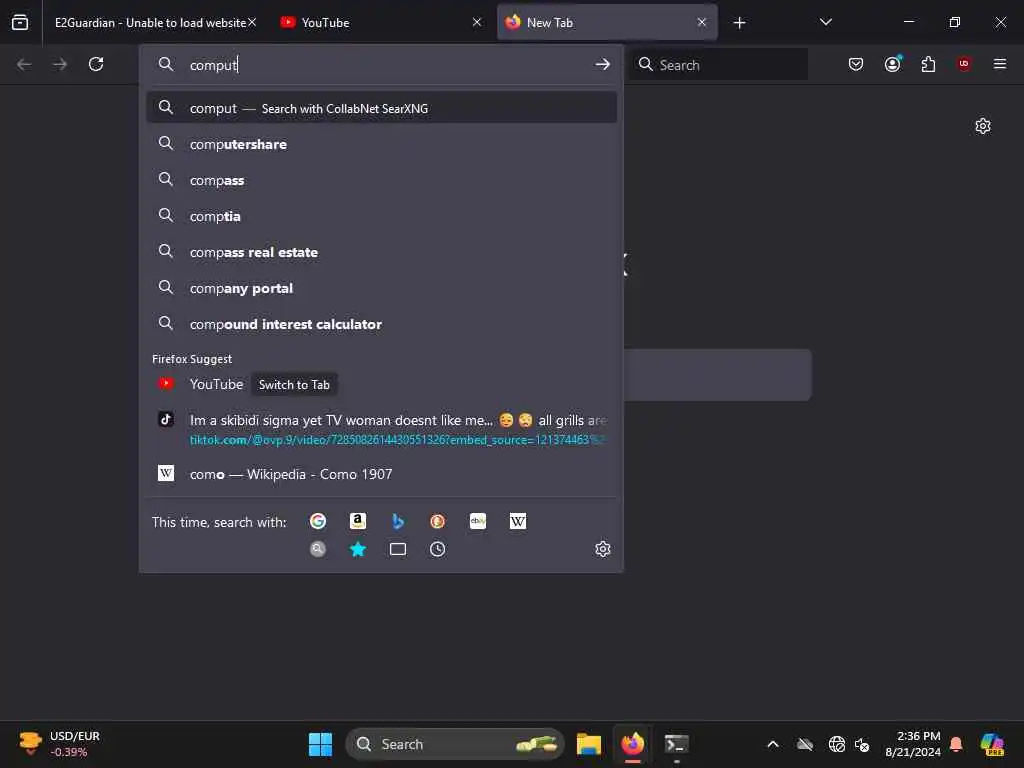The height and width of the screenshot is (768, 1024).
Task: Search in History clock icon
Action: (438, 549)
